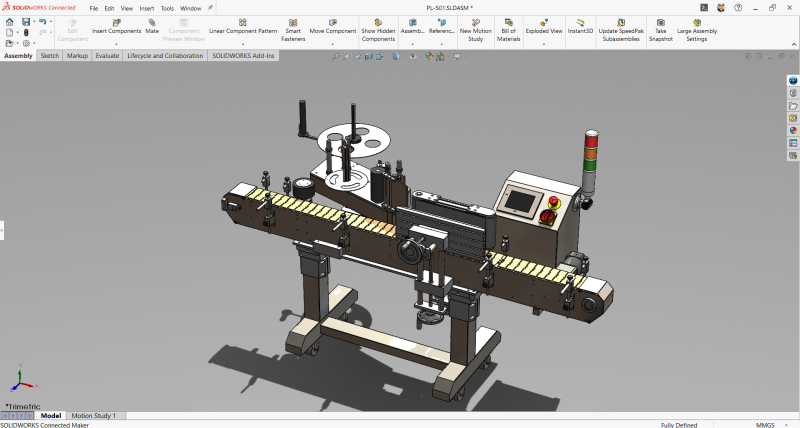Open the Motion Study 1 tab
Image resolution: width=800 pixels, height=428 pixels.
93,415
